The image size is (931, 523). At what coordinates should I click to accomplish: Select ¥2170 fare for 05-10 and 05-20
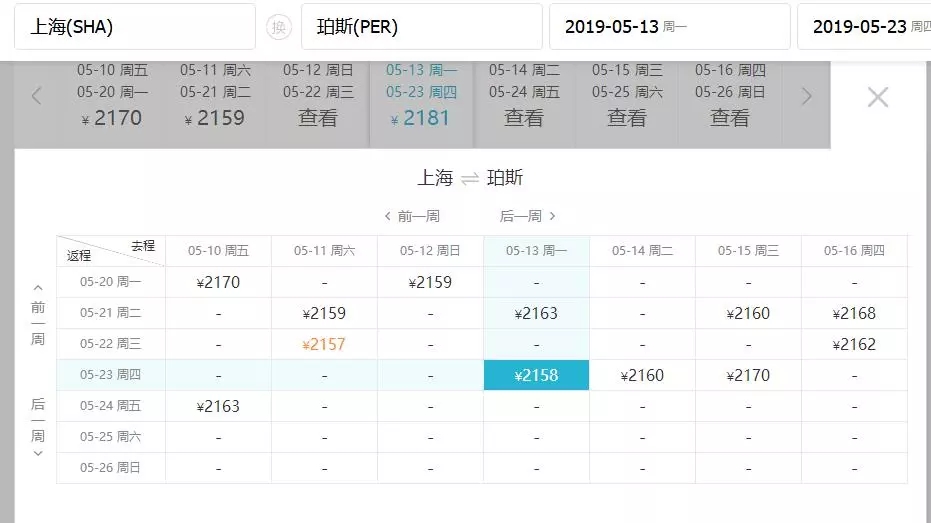(218, 282)
